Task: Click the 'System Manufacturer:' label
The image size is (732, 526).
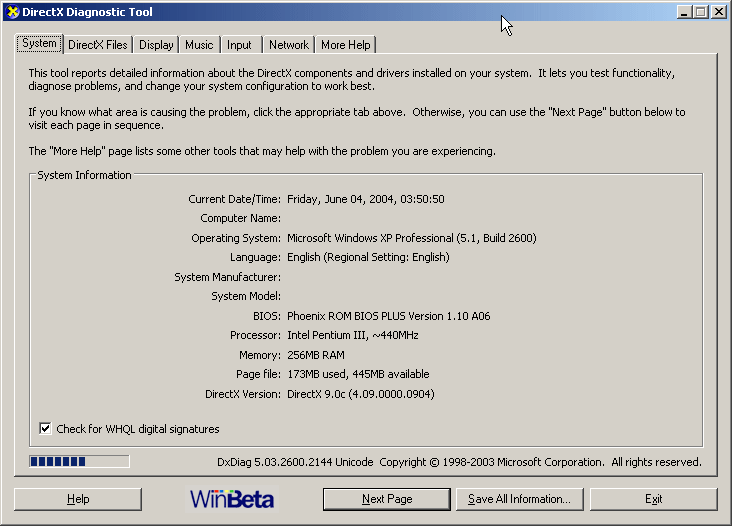Action: pos(227,277)
